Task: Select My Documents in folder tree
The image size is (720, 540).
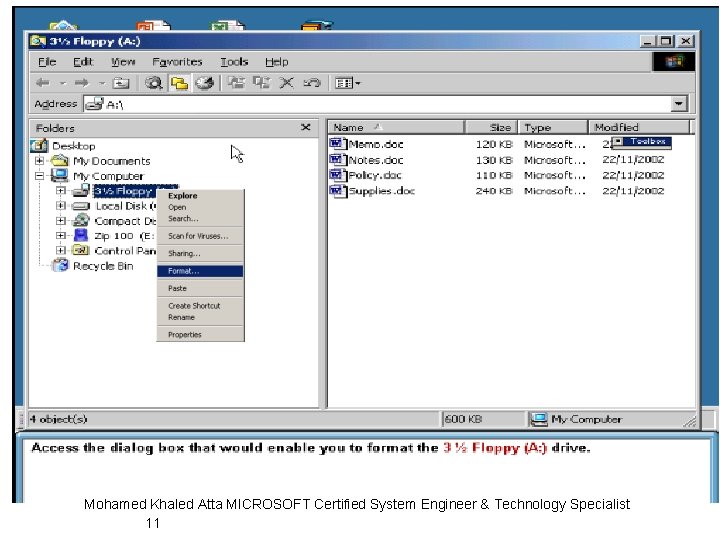Action: 112,161
